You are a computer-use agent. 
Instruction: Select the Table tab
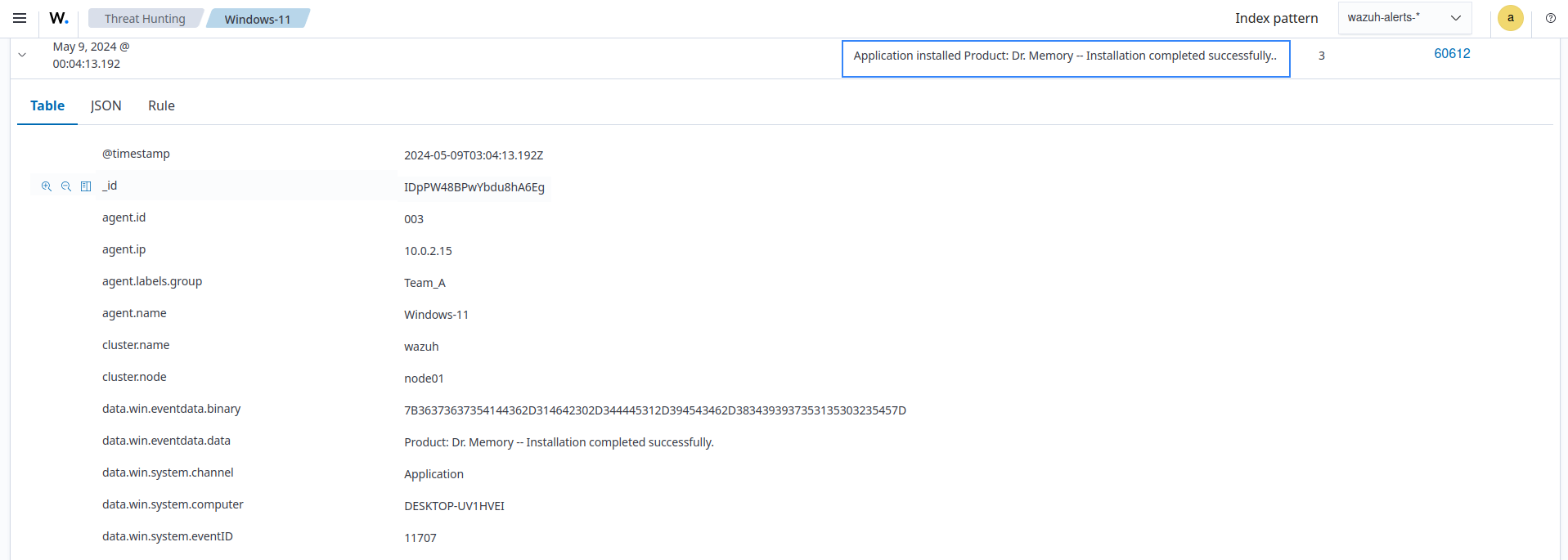(47, 105)
